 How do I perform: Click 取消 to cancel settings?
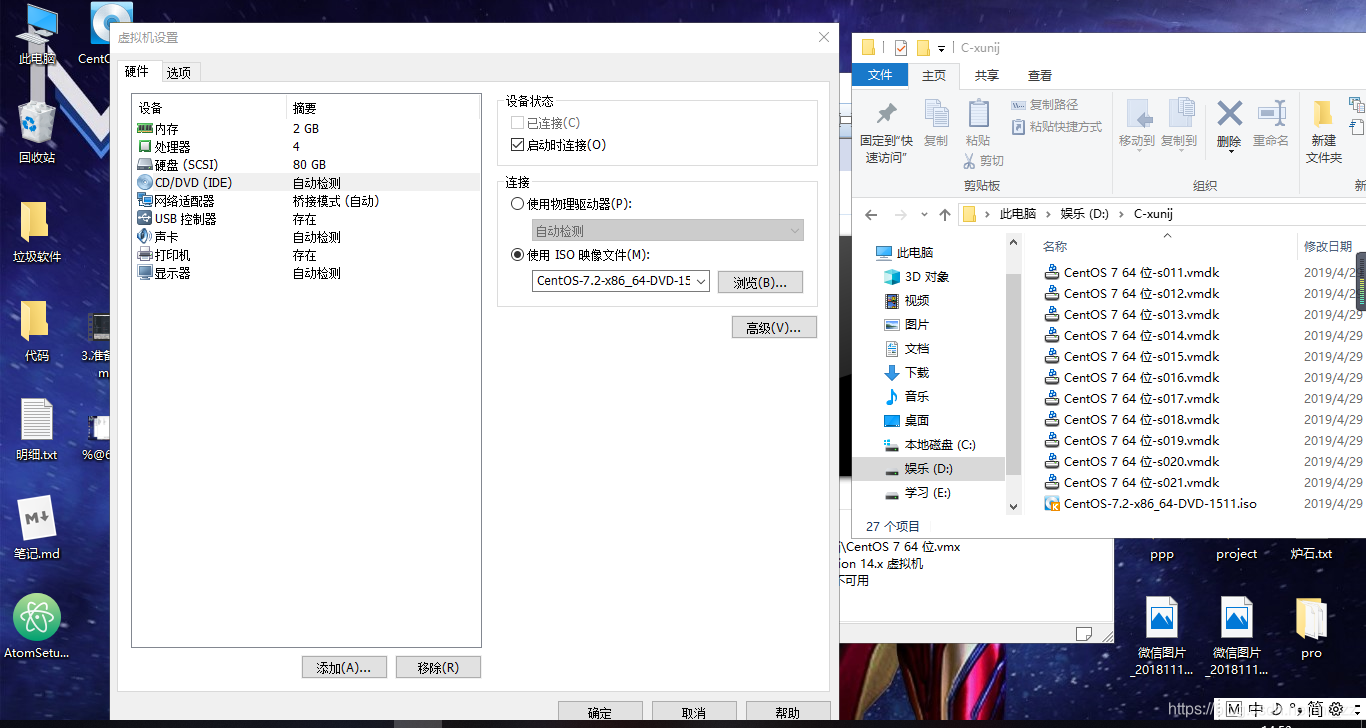[x=694, y=712]
